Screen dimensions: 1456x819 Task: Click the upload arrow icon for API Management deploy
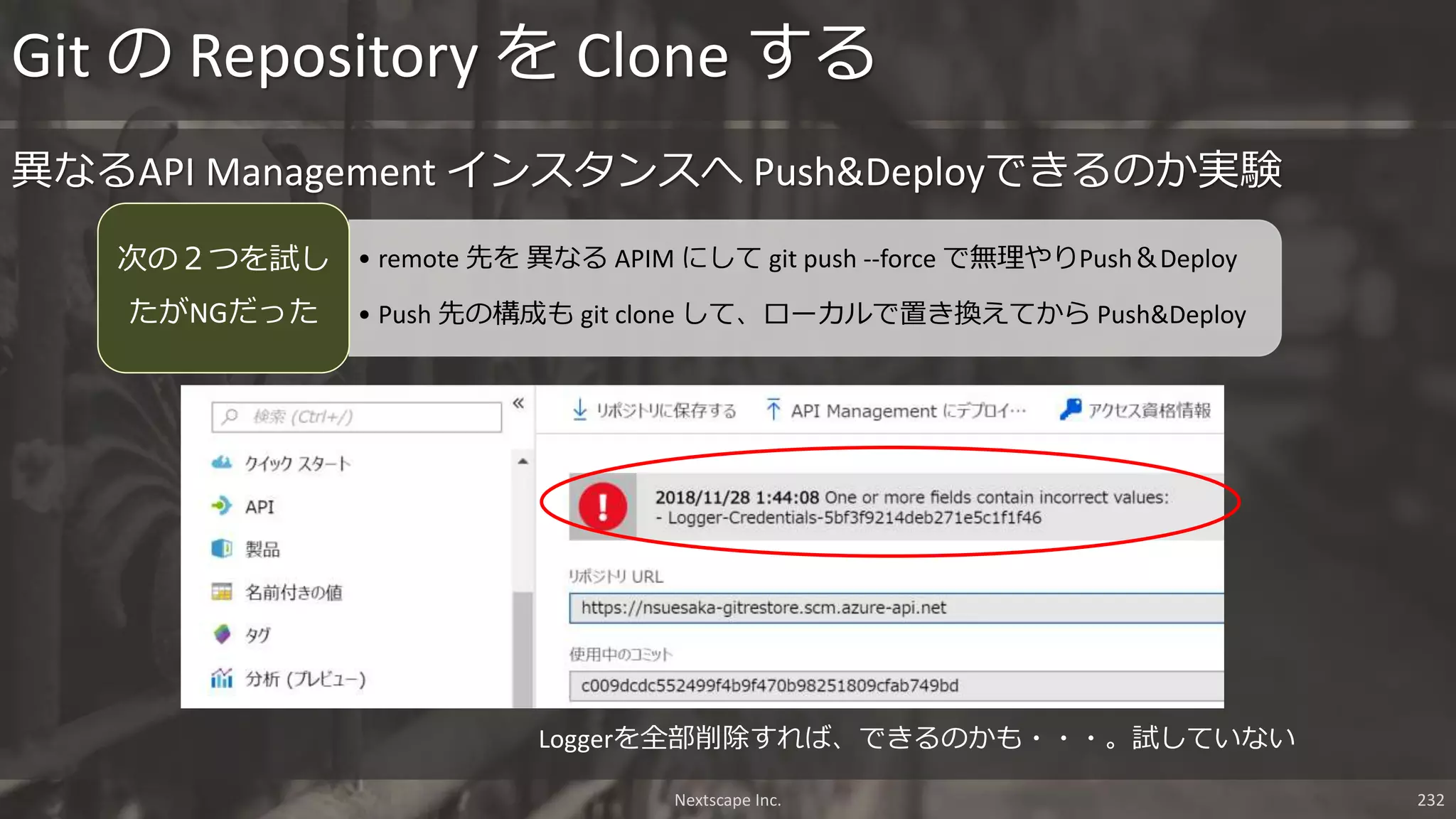coord(773,409)
